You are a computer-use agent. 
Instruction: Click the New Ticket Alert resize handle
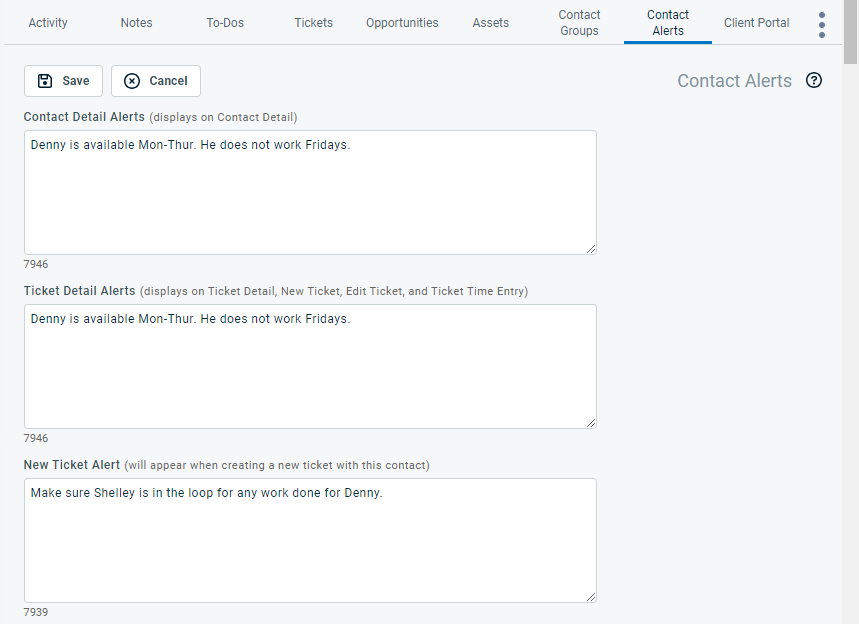pos(591,597)
